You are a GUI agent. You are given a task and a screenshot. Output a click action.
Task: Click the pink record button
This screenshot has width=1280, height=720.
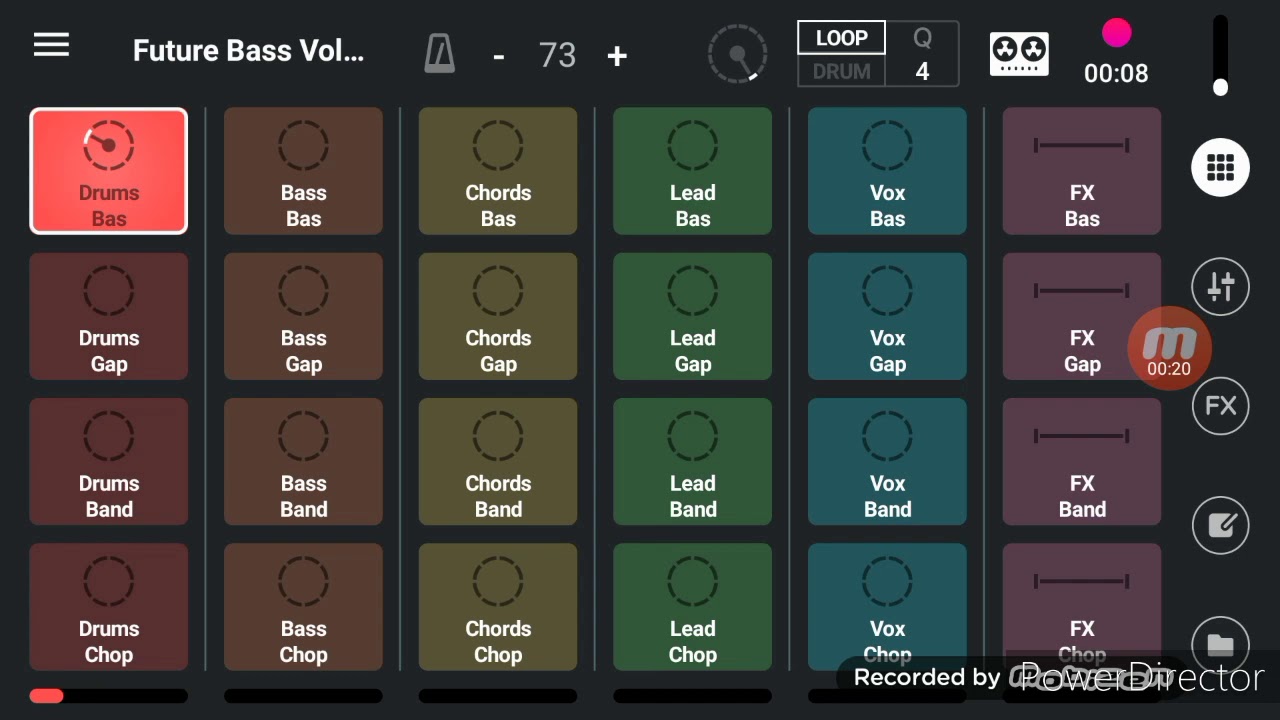[1116, 33]
